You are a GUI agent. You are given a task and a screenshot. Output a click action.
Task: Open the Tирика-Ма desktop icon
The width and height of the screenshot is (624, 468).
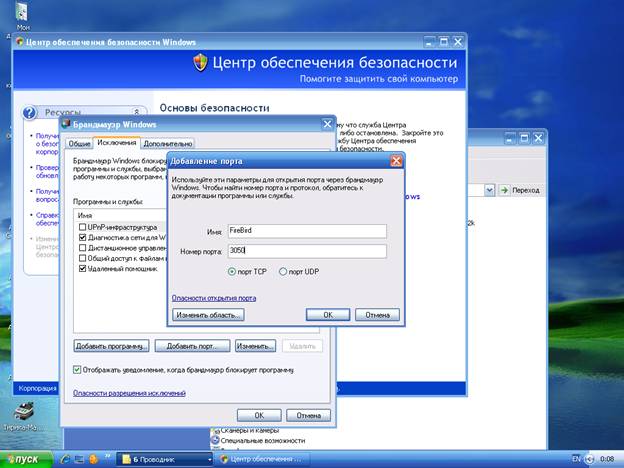[23, 417]
